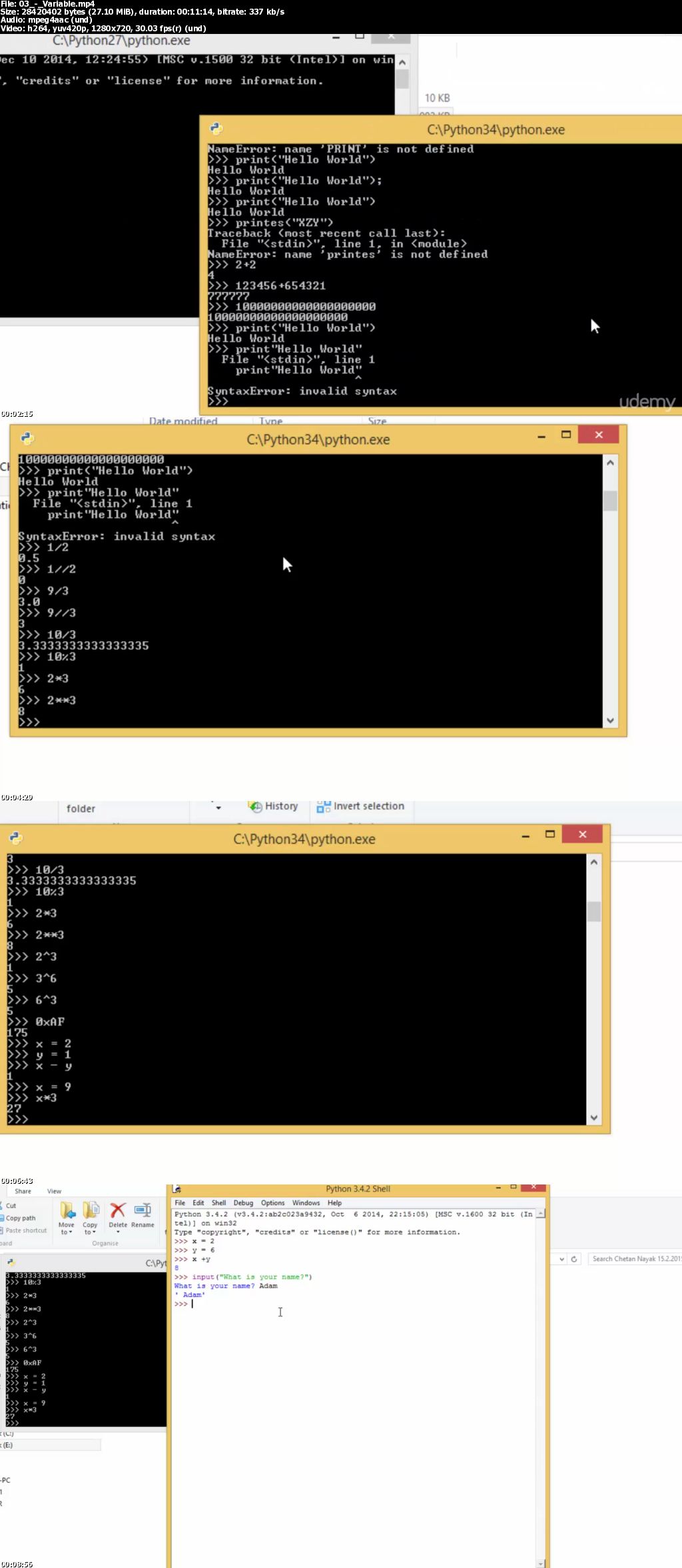Image resolution: width=682 pixels, height=1568 pixels.
Task: Click the Date modified column header
Action: coord(183,421)
